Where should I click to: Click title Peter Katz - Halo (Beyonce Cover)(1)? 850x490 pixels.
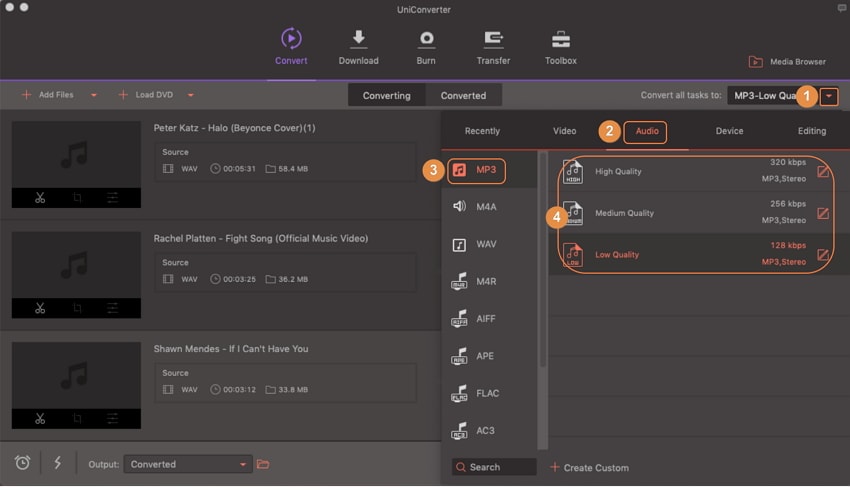point(234,128)
